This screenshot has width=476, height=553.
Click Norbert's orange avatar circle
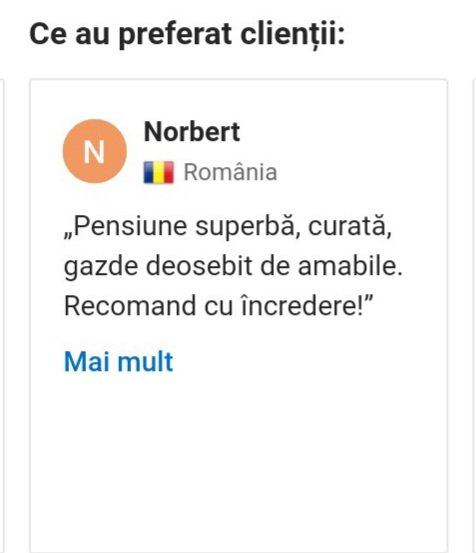[94, 151]
